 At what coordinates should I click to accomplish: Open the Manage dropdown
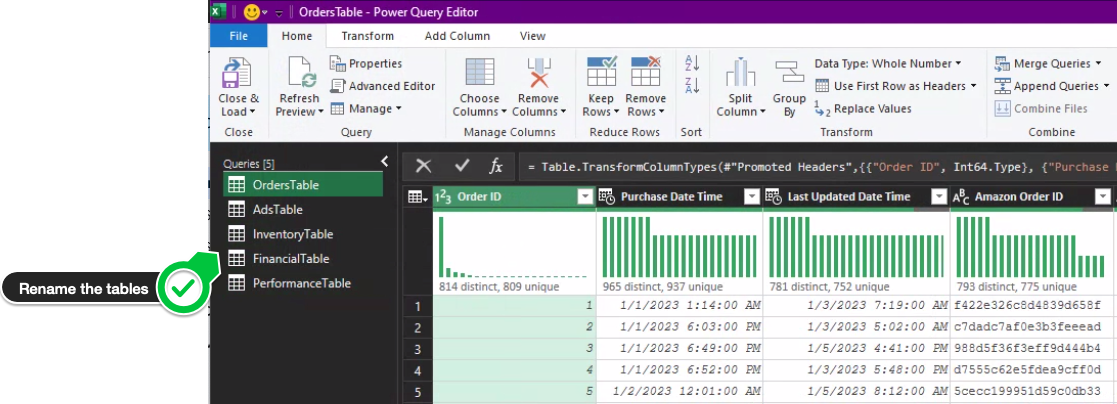coord(365,108)
